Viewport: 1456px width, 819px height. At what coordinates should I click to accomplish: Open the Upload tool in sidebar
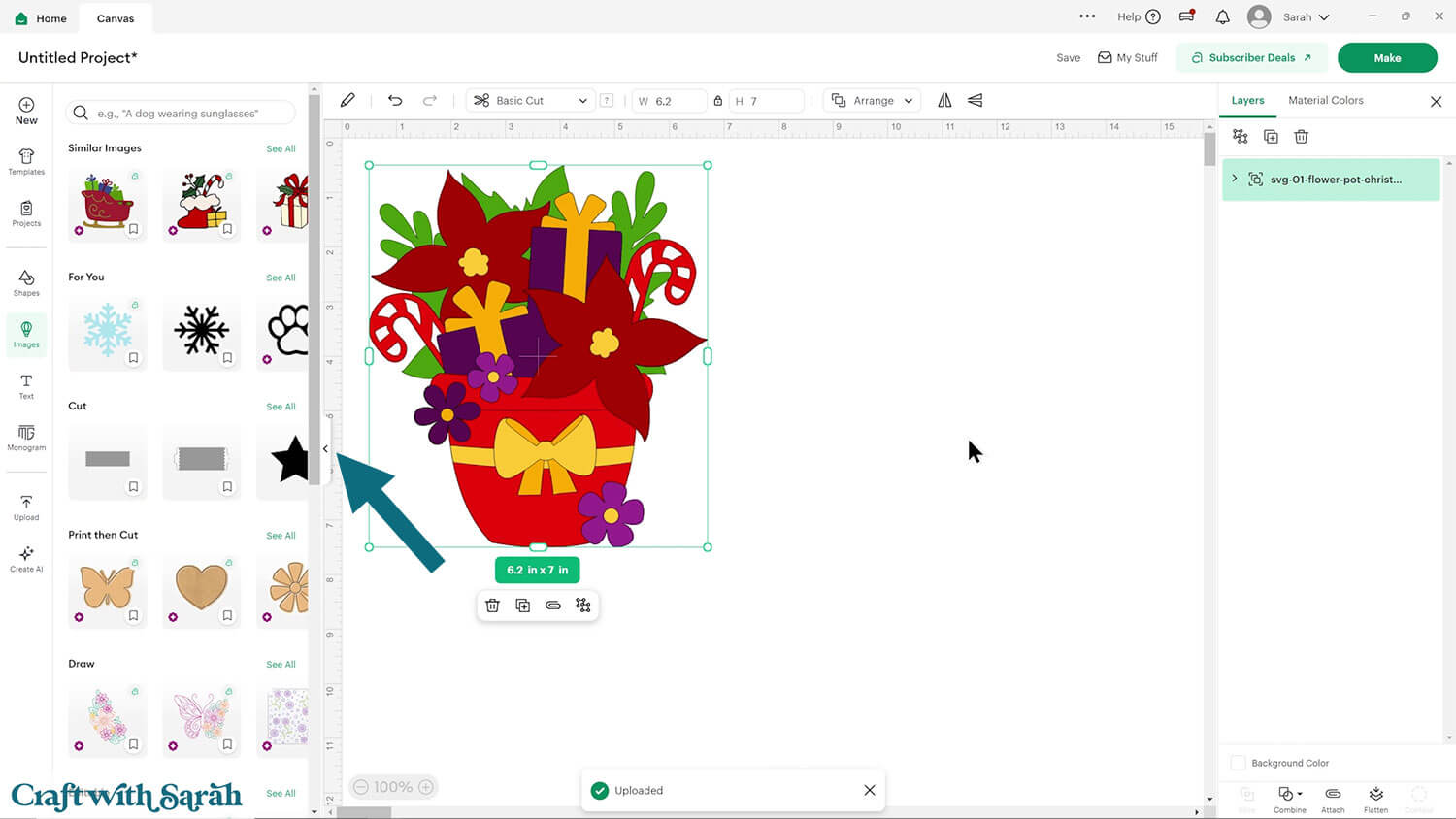tap(26, 507)
